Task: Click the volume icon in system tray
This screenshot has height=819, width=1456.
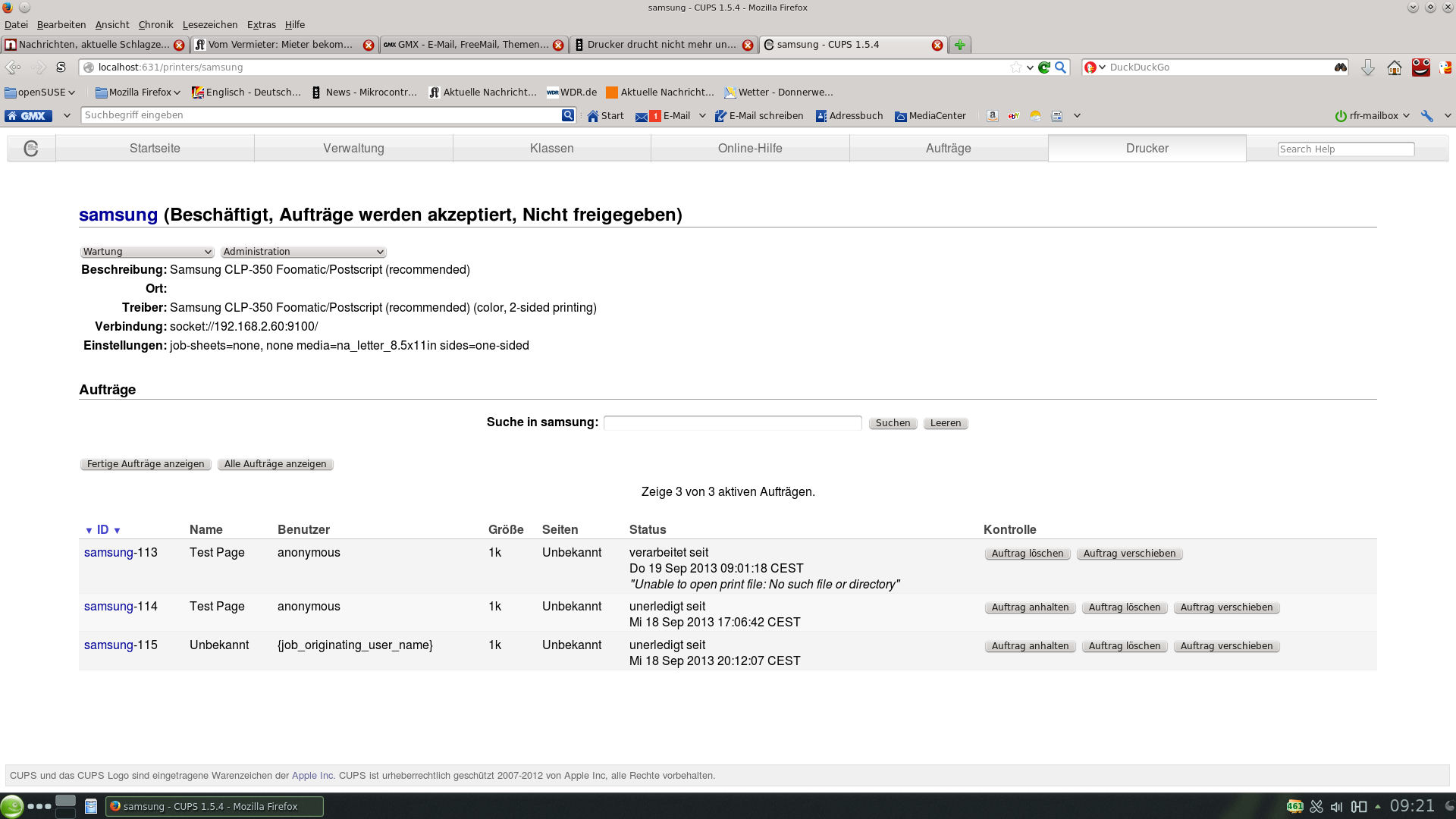Action: pyautogui.click(x=1336, y=807)
